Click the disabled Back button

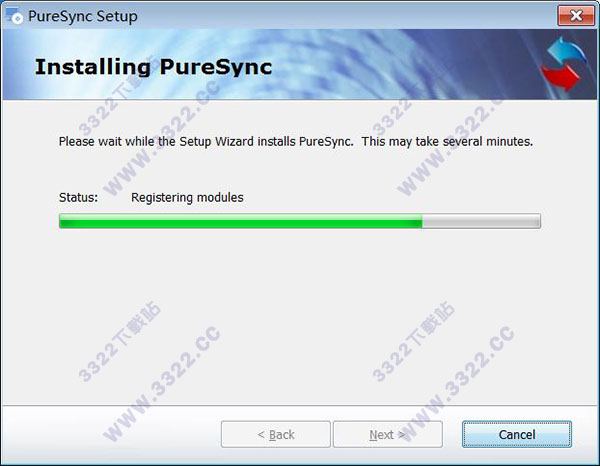pos(276,434)
